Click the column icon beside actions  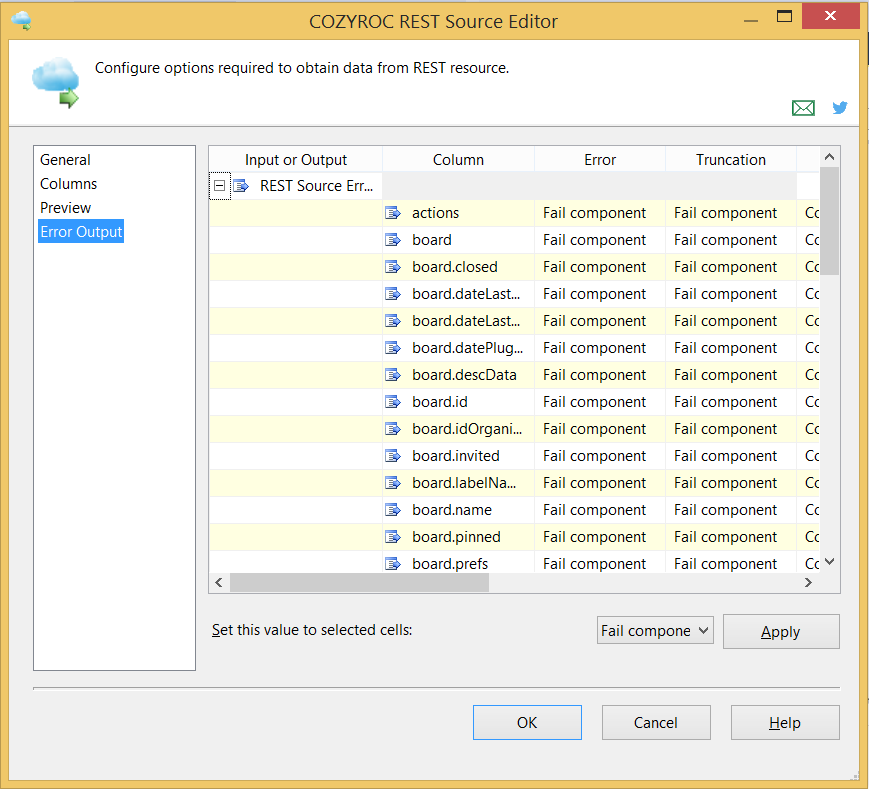(x=393, y=213)
